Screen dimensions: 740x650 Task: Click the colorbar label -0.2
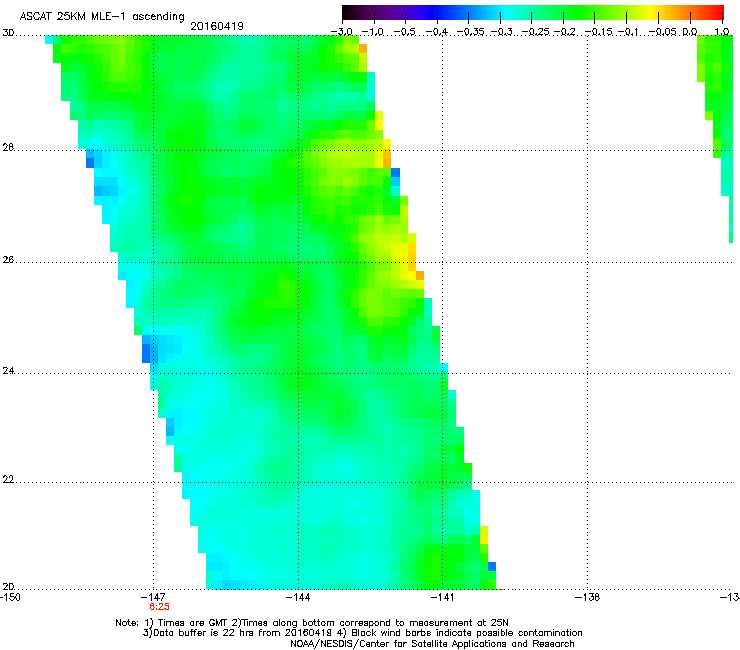pos(565,32)
